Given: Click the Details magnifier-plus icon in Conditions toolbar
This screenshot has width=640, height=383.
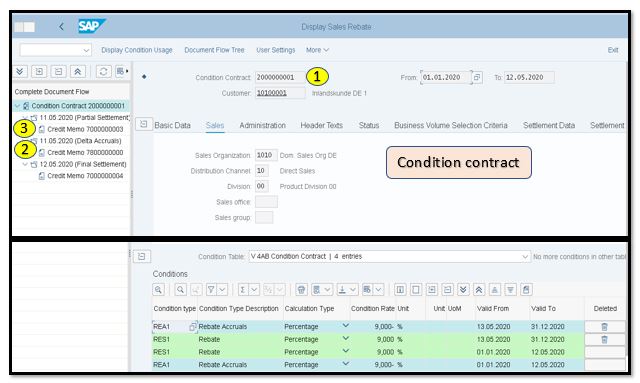Looking at the screenshot, I should [x=158, y=289].
